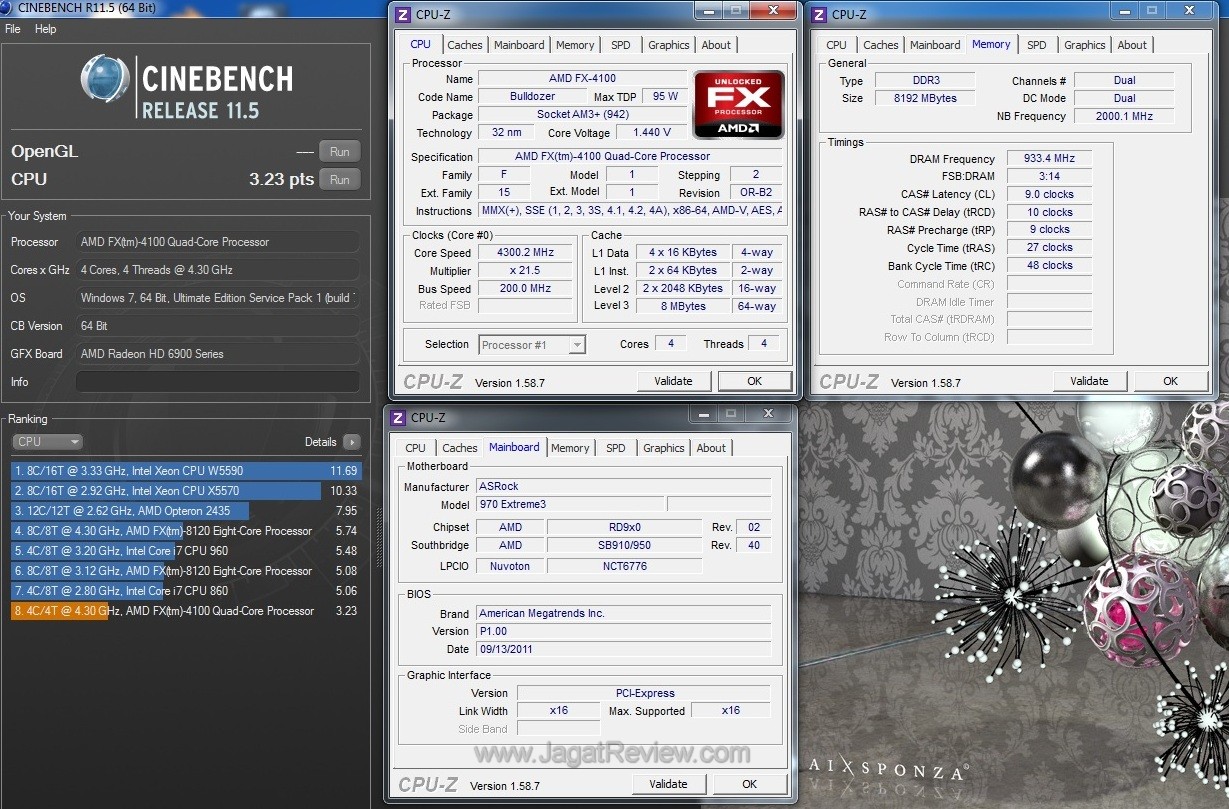Run the CPU benchmark
Viewport: 1229px width, 809px height.
click(x=339, y=180)
